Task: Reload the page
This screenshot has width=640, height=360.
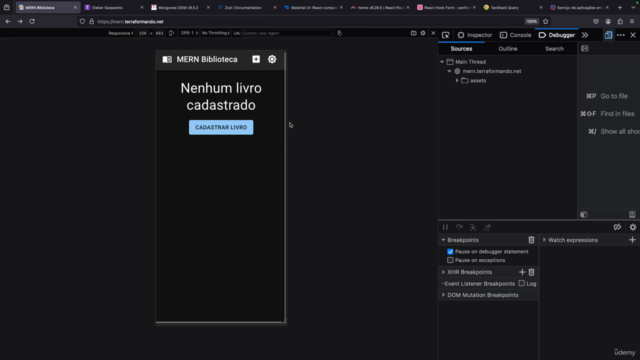Action: pos(32,21)
